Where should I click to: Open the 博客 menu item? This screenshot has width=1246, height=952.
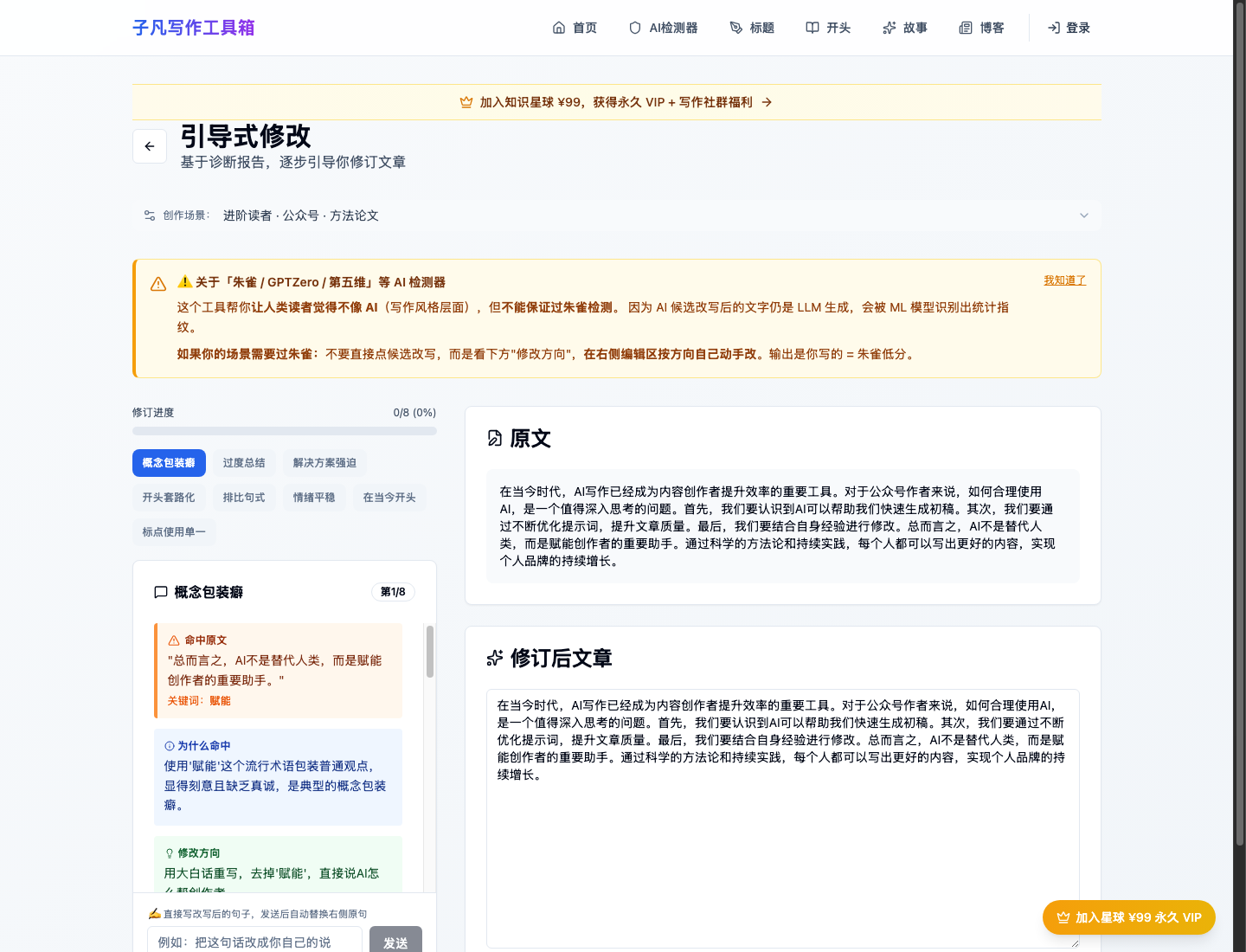coord(981,28)
